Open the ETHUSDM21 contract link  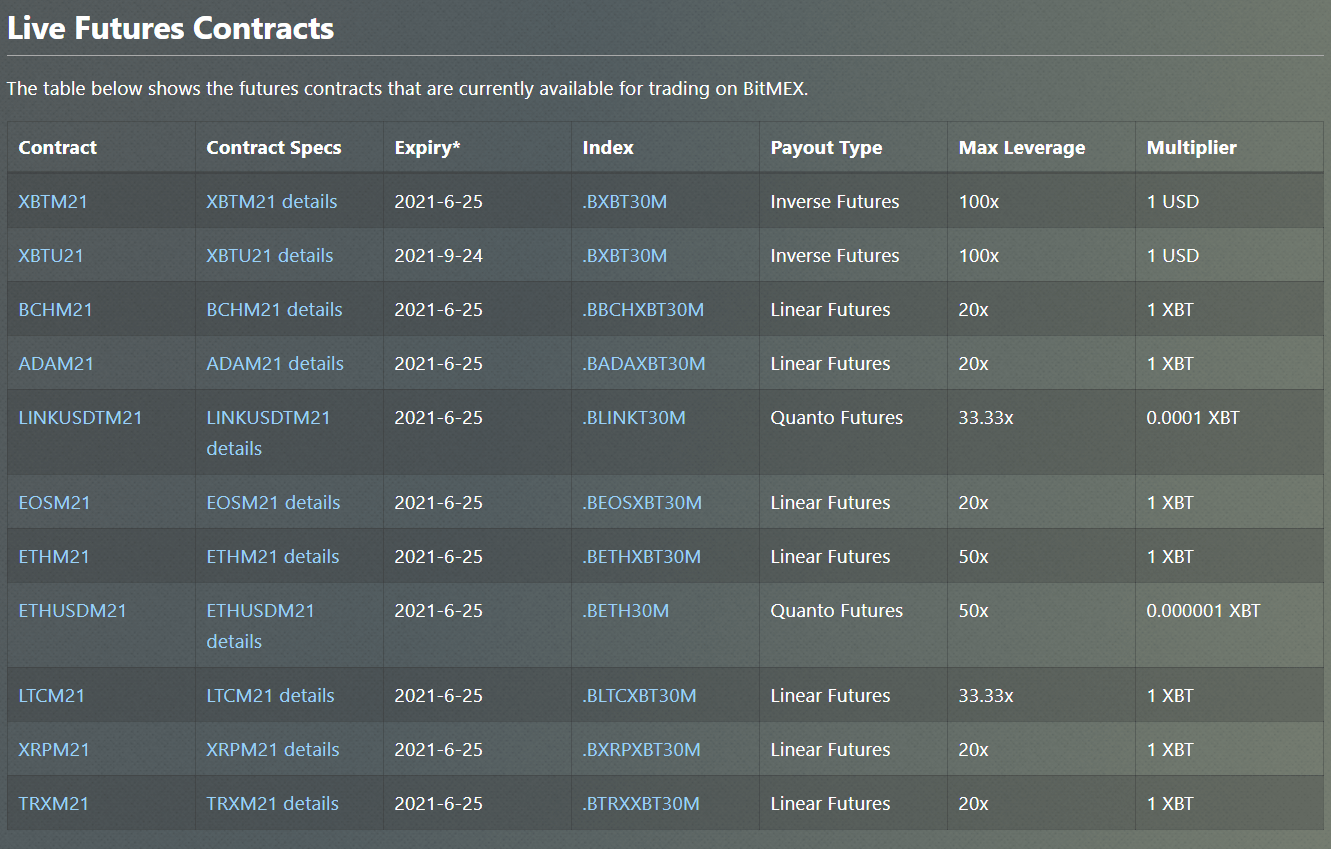(72, 611)
